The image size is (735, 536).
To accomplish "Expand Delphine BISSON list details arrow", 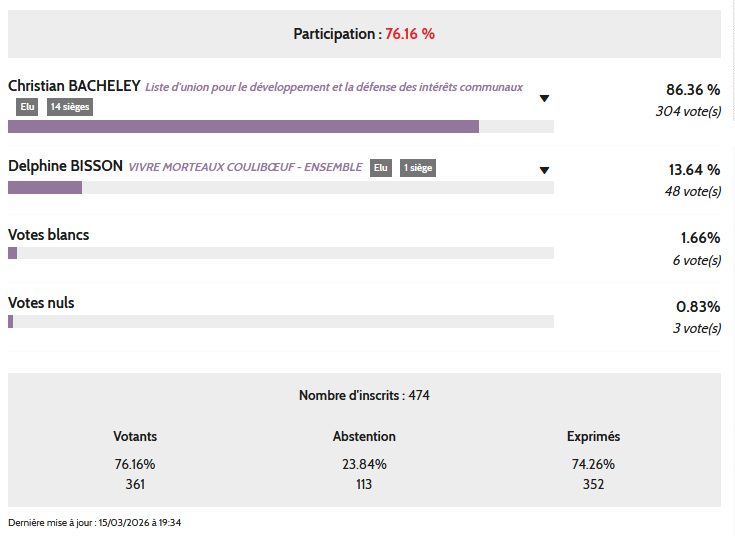I will [544, 171].
